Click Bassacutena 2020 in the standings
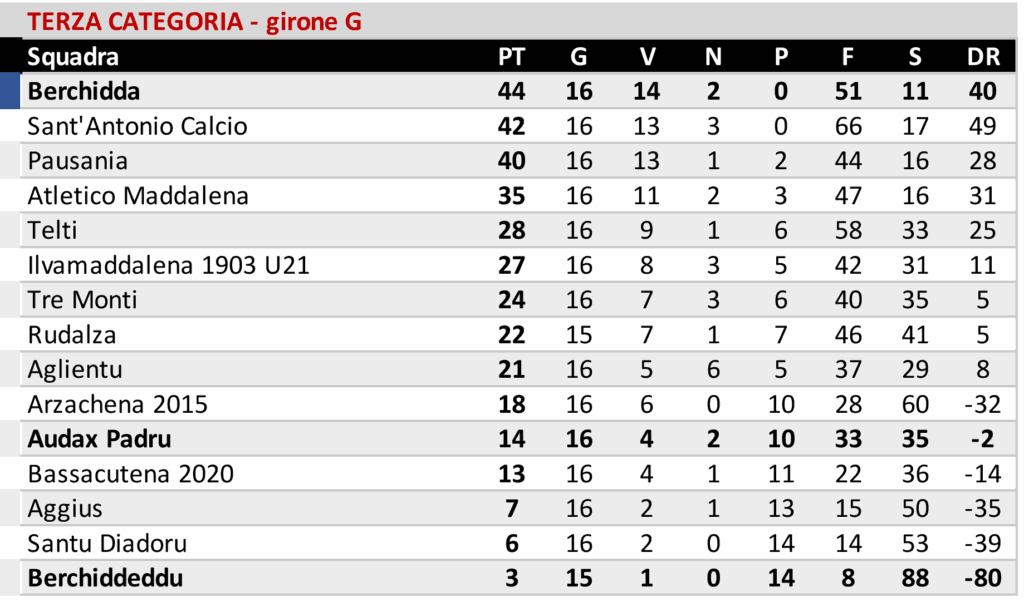The image size is (1024, 602). [x=131, y=474]
